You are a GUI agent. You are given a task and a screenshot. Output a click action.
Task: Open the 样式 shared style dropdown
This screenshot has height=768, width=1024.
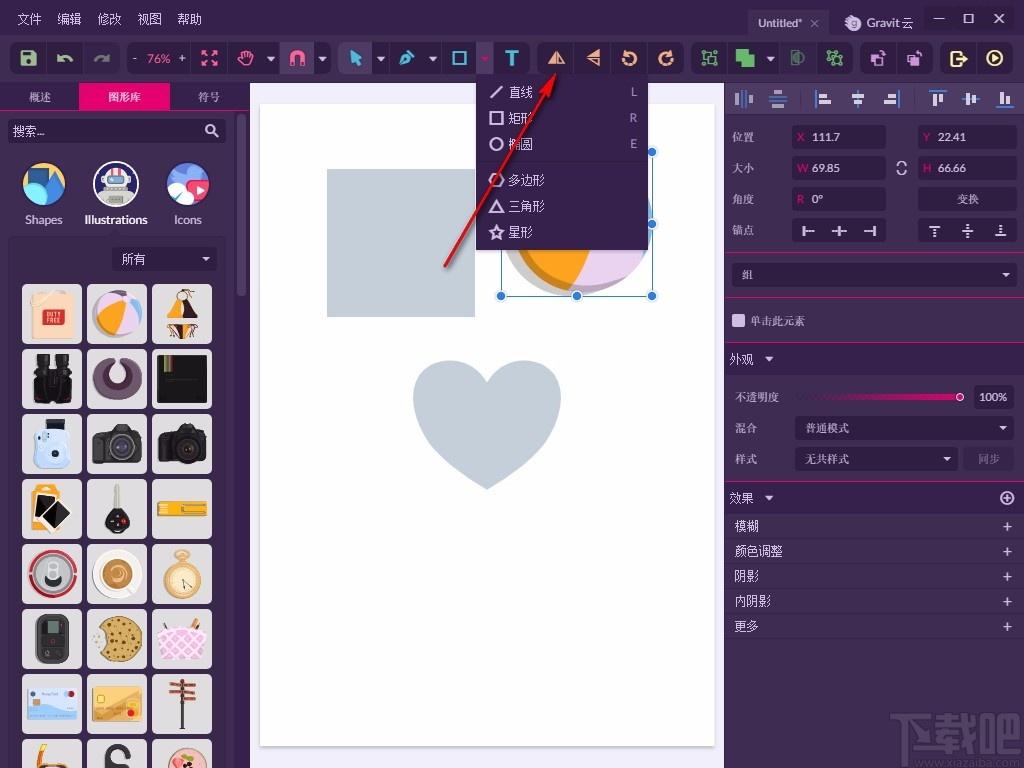pyautogui.click(x=876, y=459)
